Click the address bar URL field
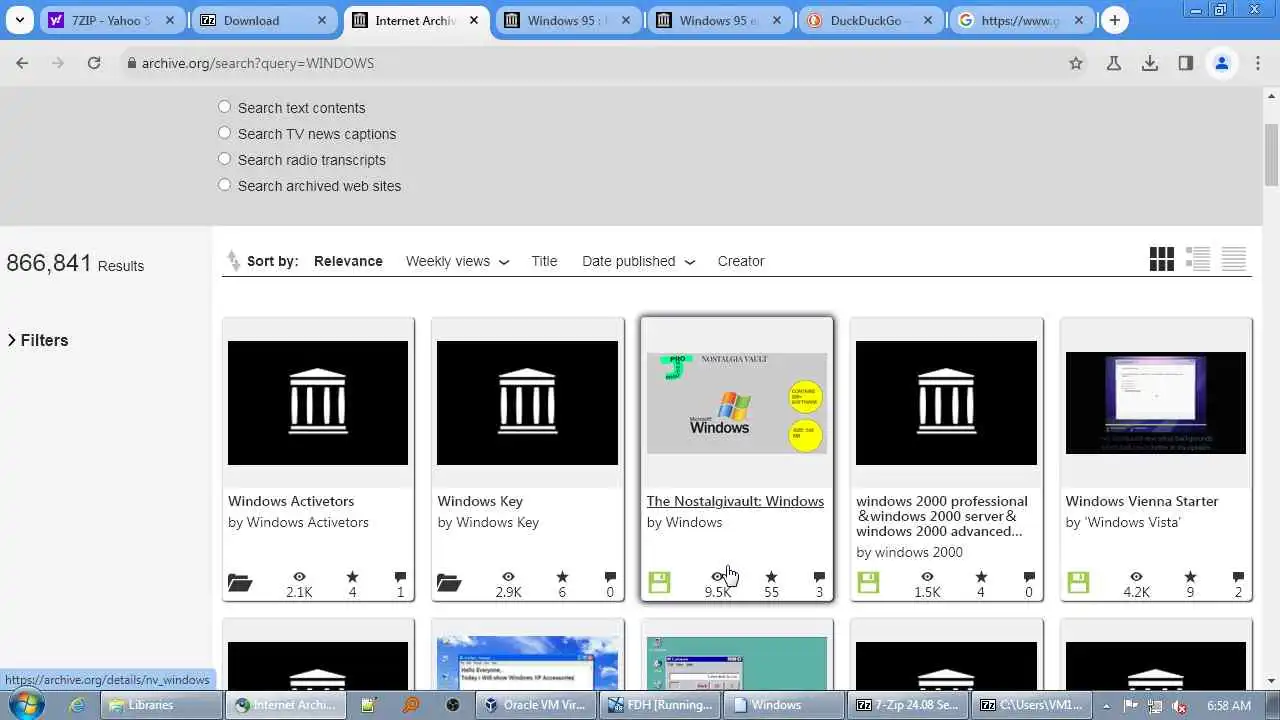 point(590,63)
